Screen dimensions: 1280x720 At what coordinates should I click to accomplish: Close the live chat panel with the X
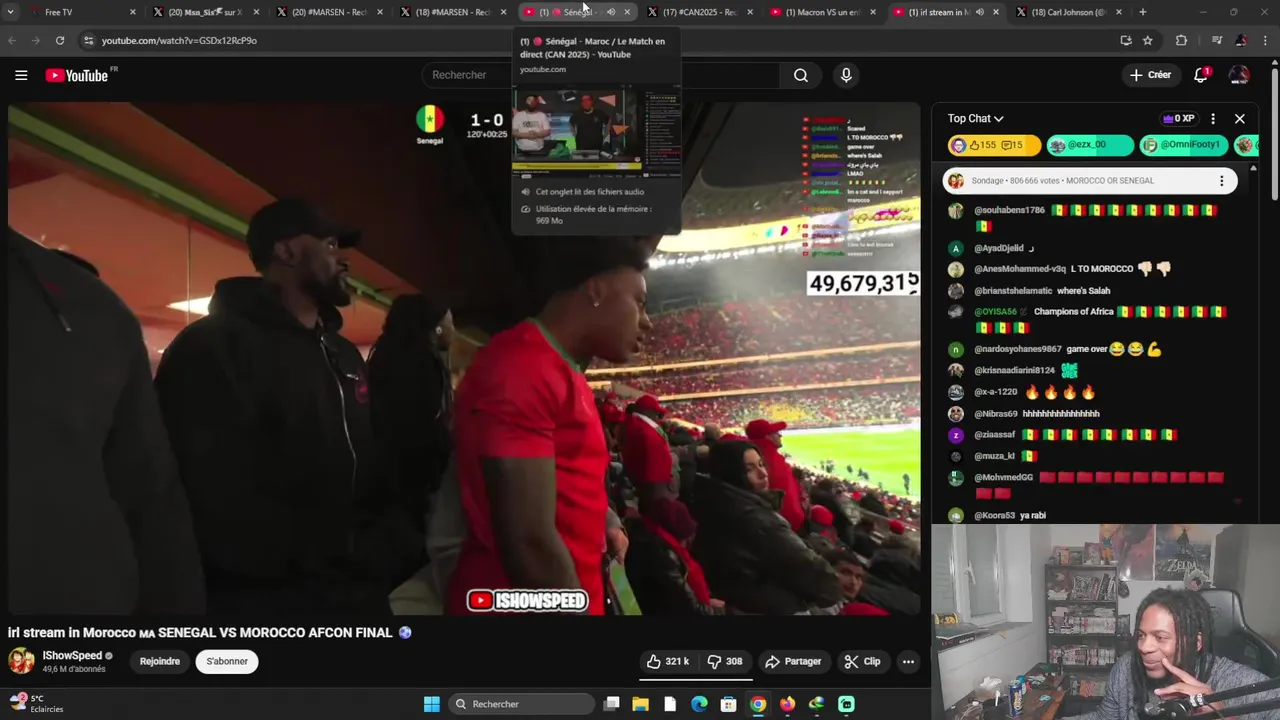pyautogui.click(x=1240, y=118)
